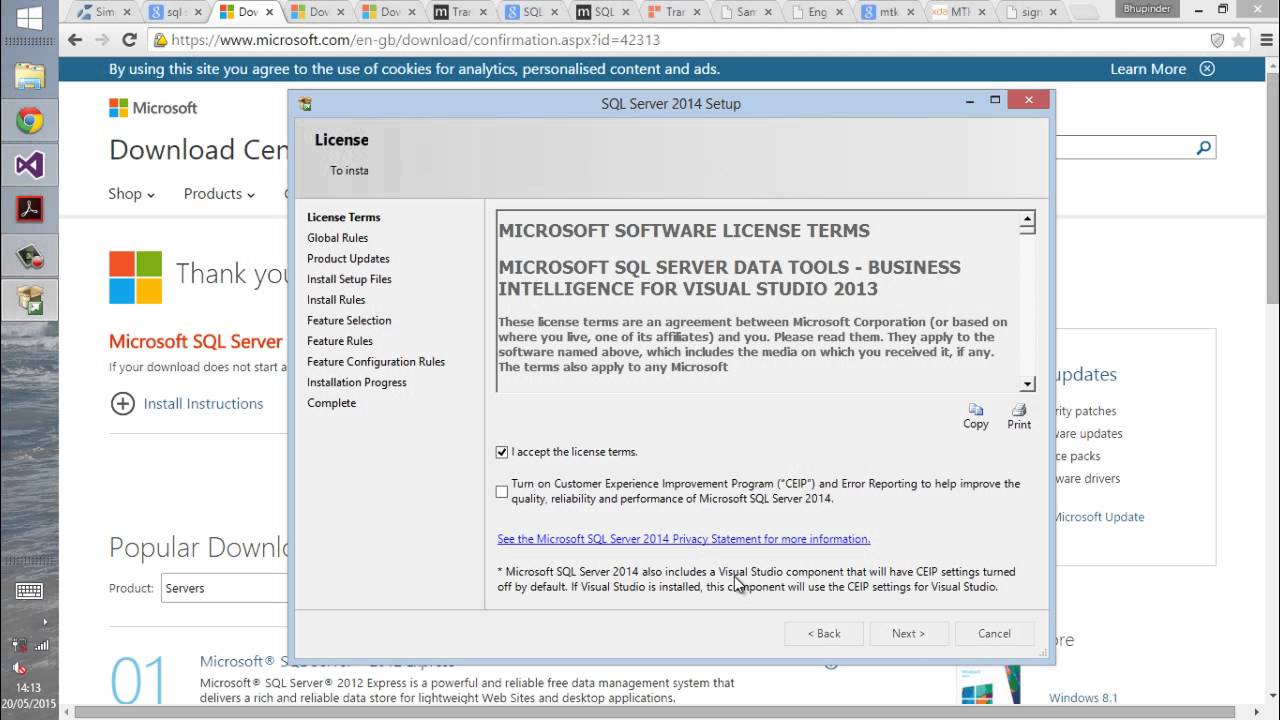Go back in Chrome browser
The image size is (1280, 720).
[x=75, y=40]
